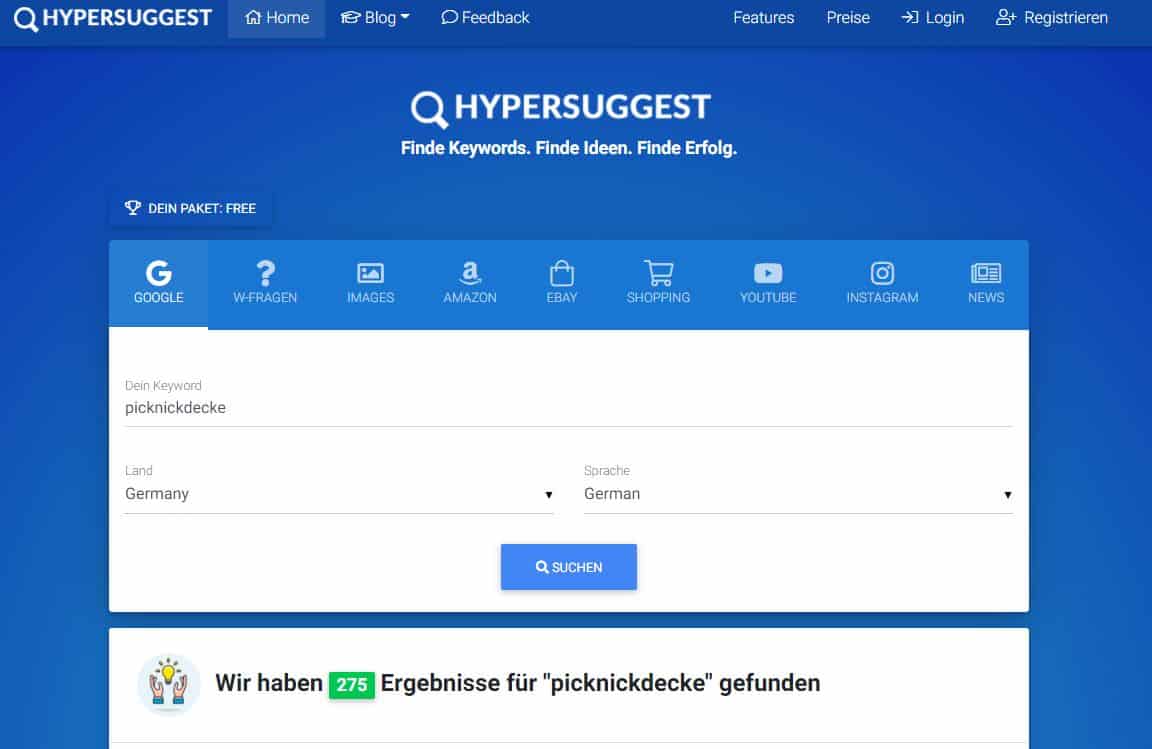1152x749 pixels.
Task: Focus the Dein Keyword input field
Action: tap(568, 408)
